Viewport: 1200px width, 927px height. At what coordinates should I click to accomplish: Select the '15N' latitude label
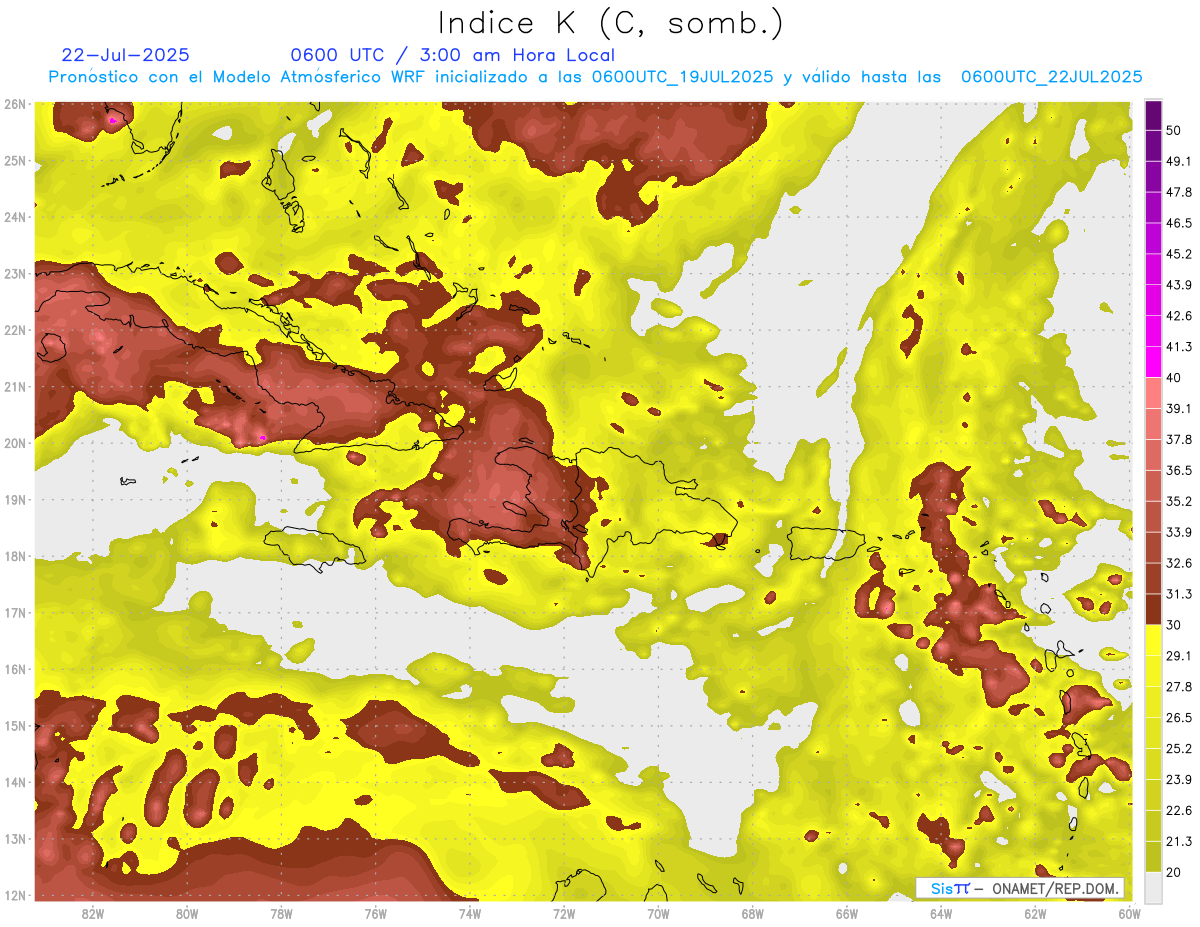click(x=14, y=725)
